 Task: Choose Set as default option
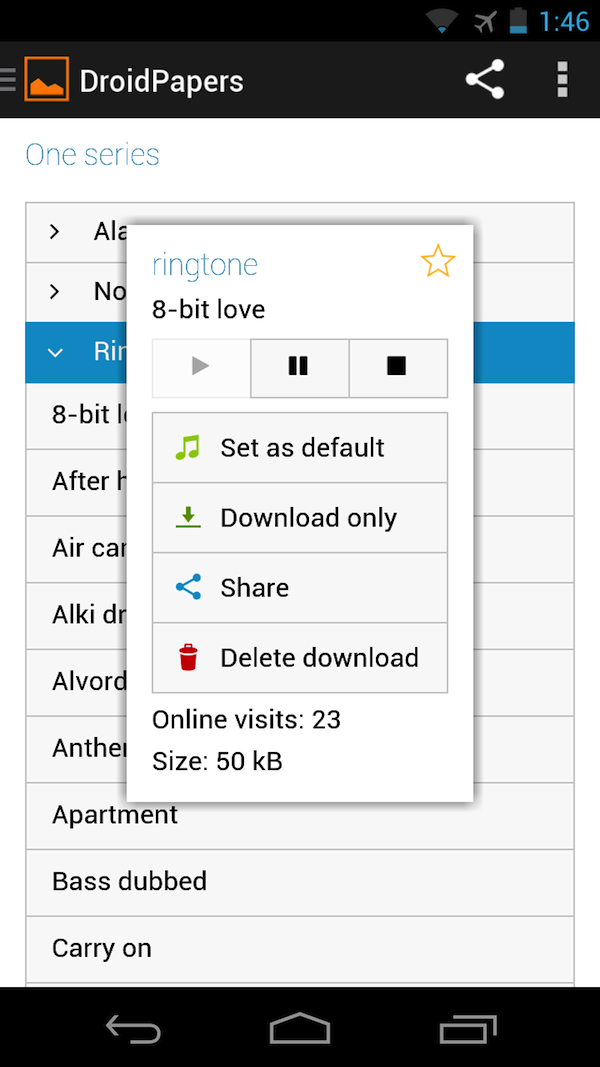[x=300, y=447]
